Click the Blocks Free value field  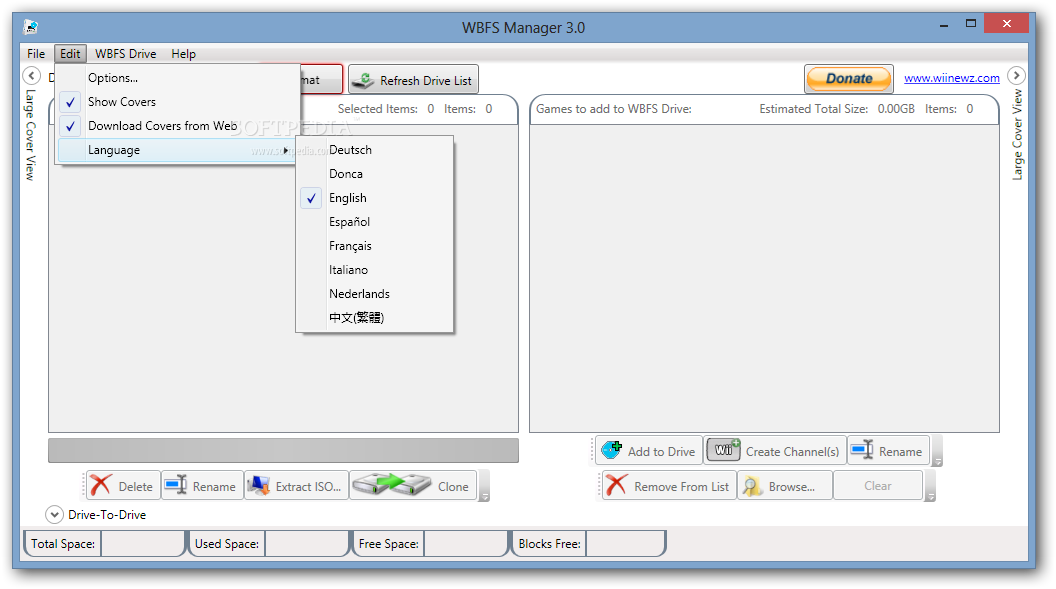click(x=625, y=544)
